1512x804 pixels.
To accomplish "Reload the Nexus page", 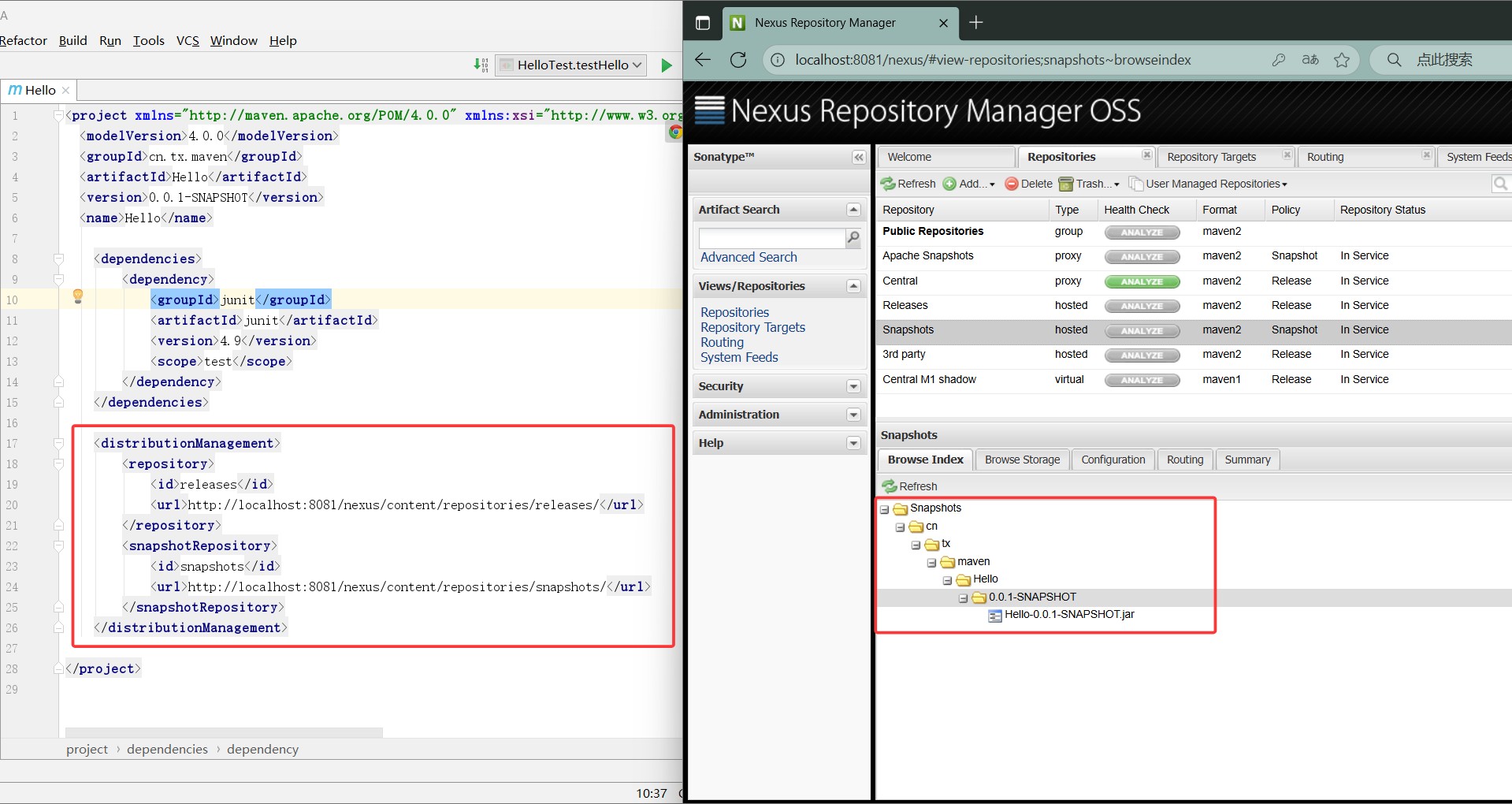I will (x=738, y=60).
